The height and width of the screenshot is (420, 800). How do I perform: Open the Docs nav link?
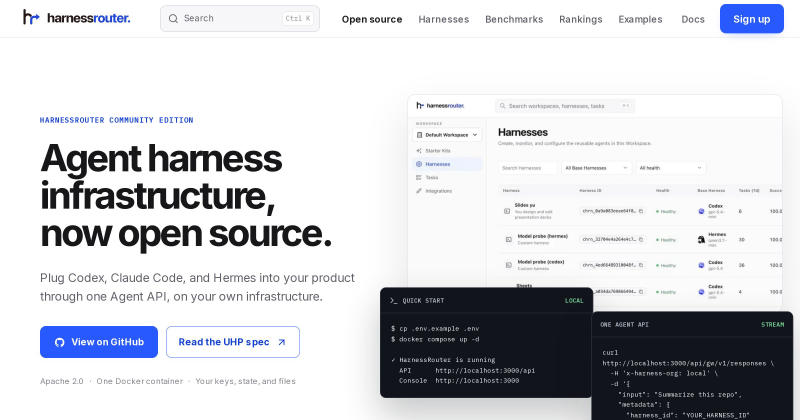click(693, 19)
